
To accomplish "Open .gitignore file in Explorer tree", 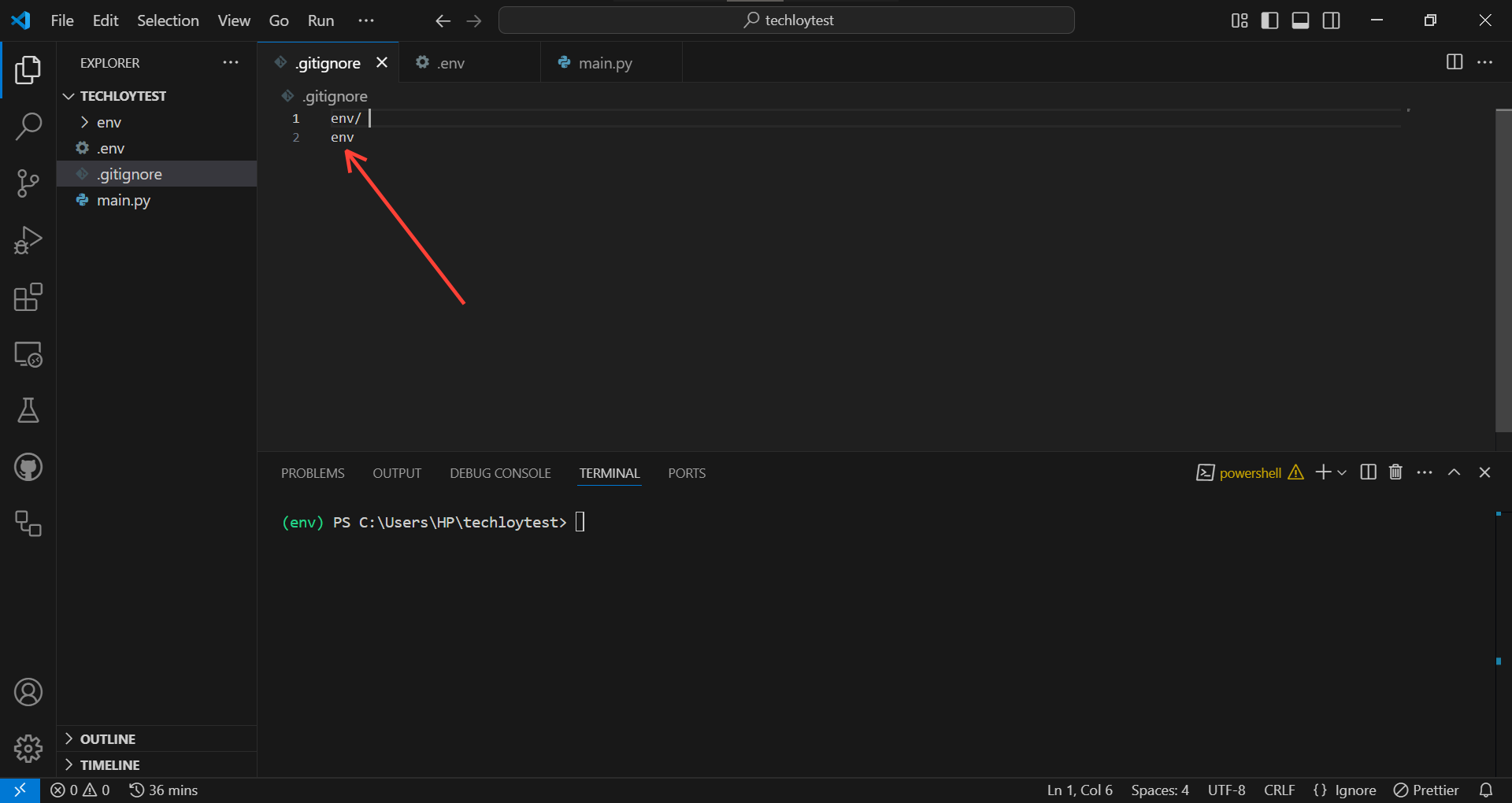I will pyautogui.click(x=157, y=174).
